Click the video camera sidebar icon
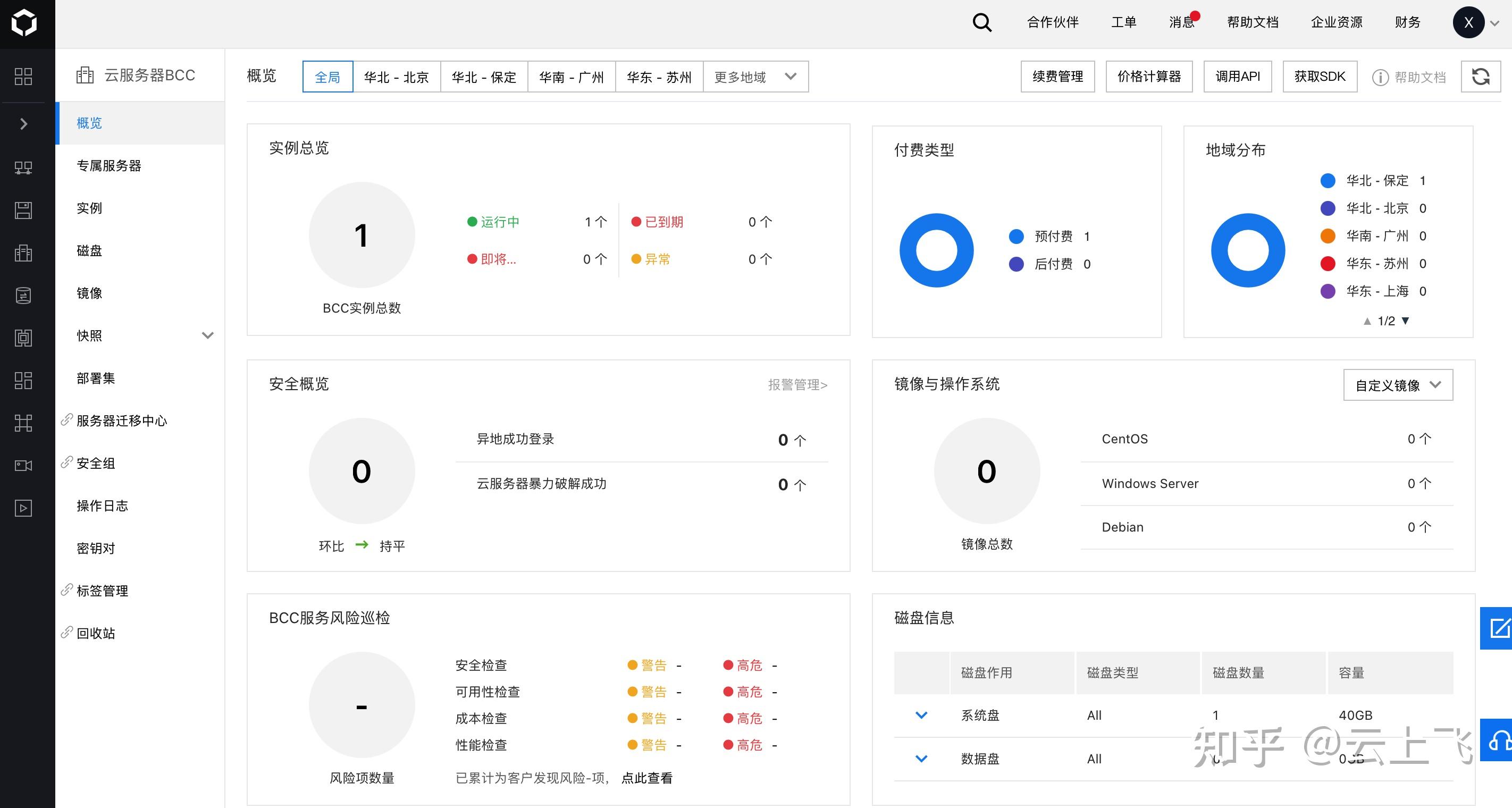 (x=23, y=466)
